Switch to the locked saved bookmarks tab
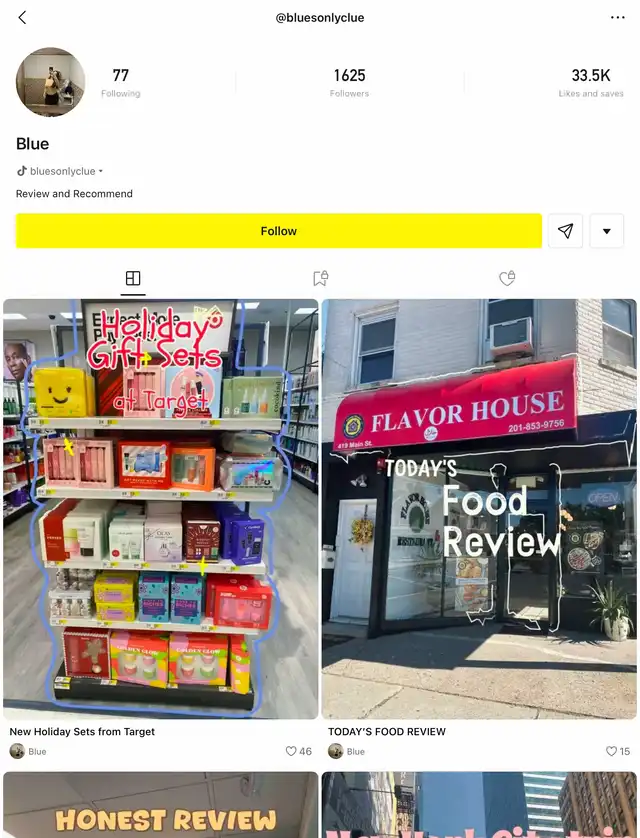Screen dimensions: 640x838 point(321,278)
